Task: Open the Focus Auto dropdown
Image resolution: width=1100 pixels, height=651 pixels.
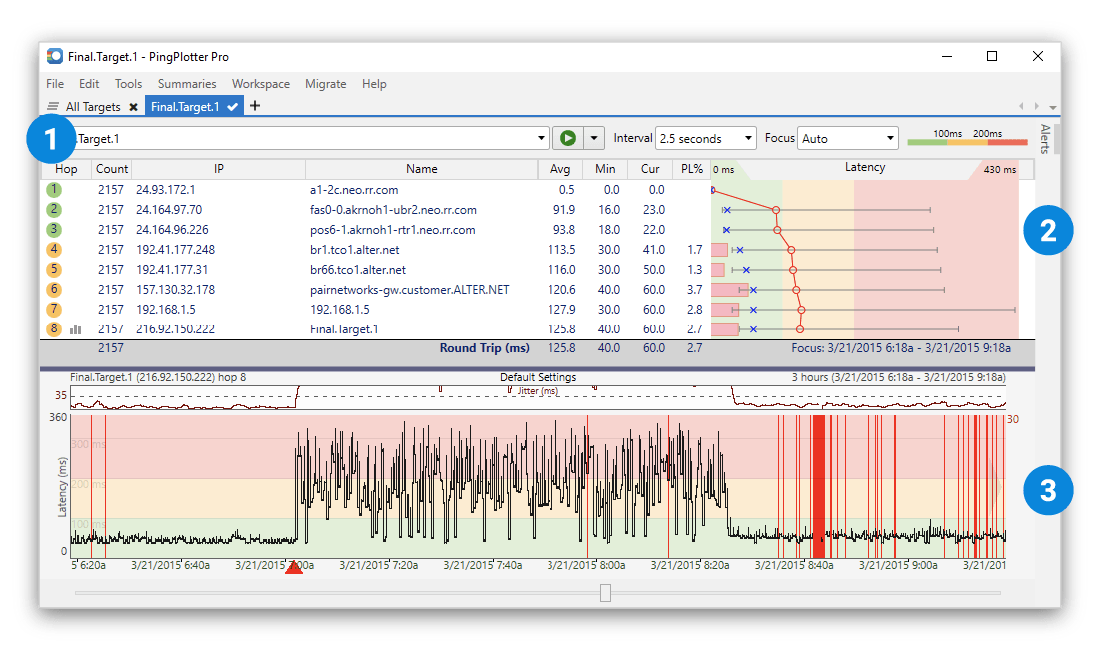Action: click(847, 138)
